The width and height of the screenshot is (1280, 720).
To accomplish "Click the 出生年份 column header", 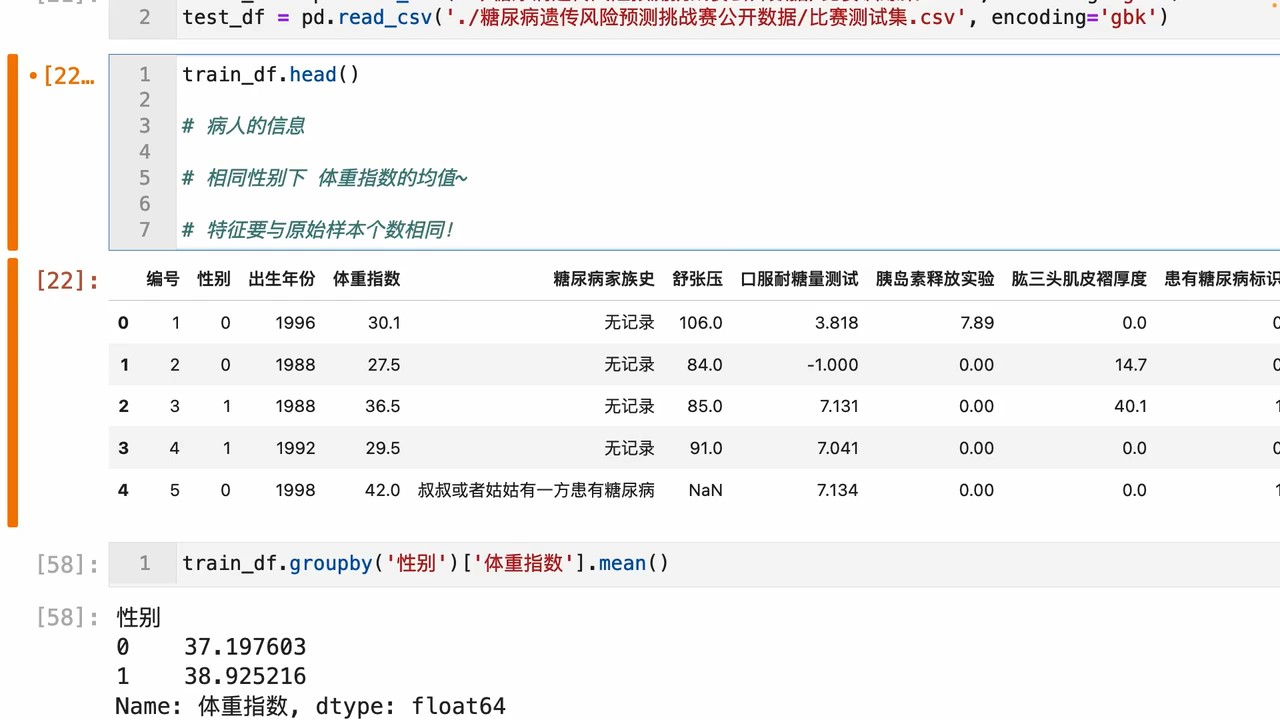I will (x=282, y=279).
